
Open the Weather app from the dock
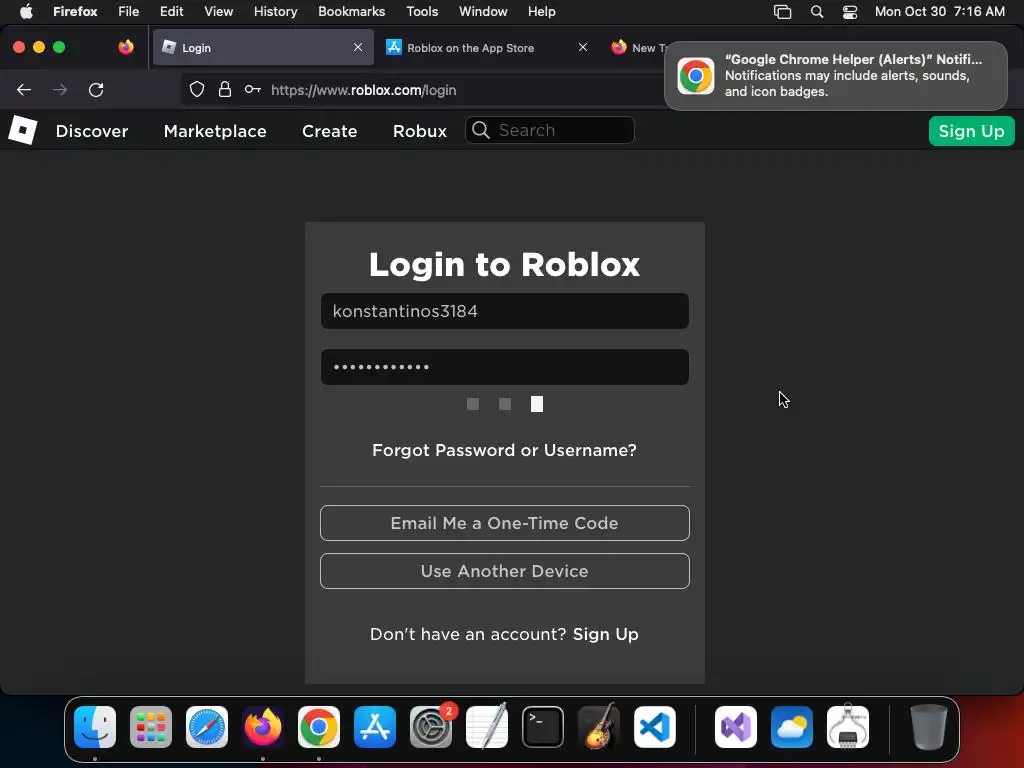(x=792, y=727)
